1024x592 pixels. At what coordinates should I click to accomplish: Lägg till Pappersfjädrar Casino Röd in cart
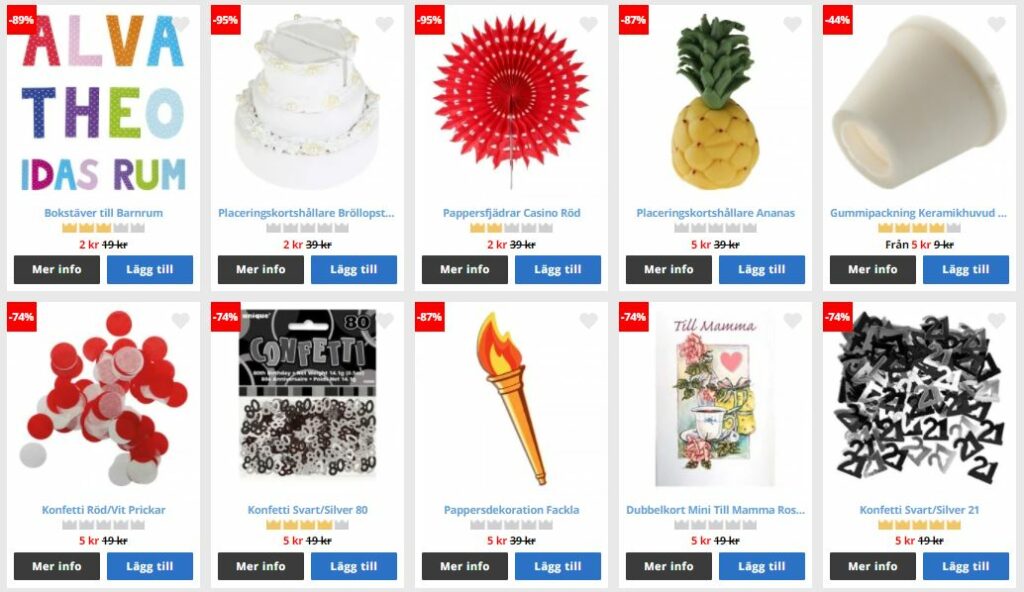(558, 269)
